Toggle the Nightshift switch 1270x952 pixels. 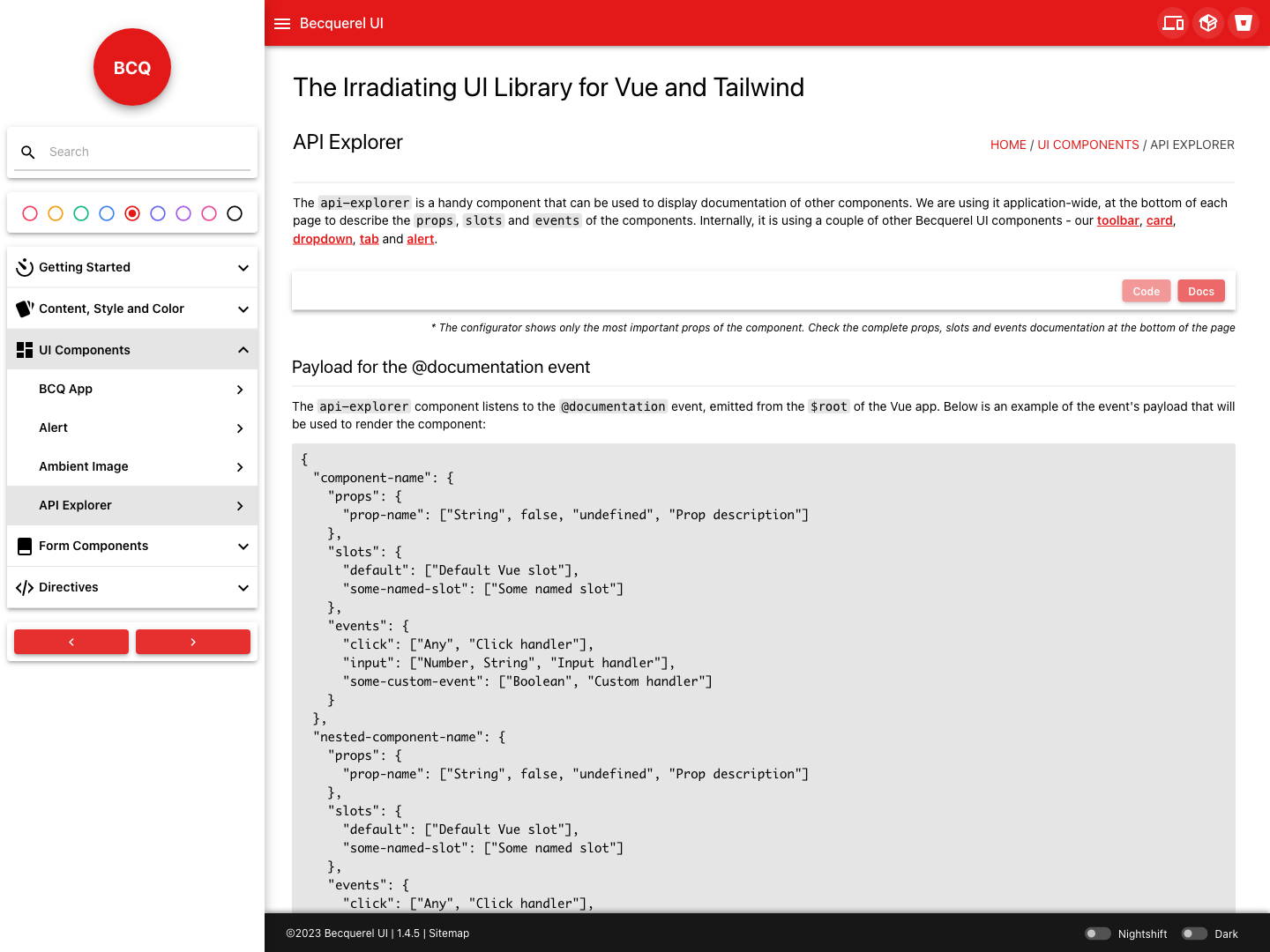pos(1097,933)
